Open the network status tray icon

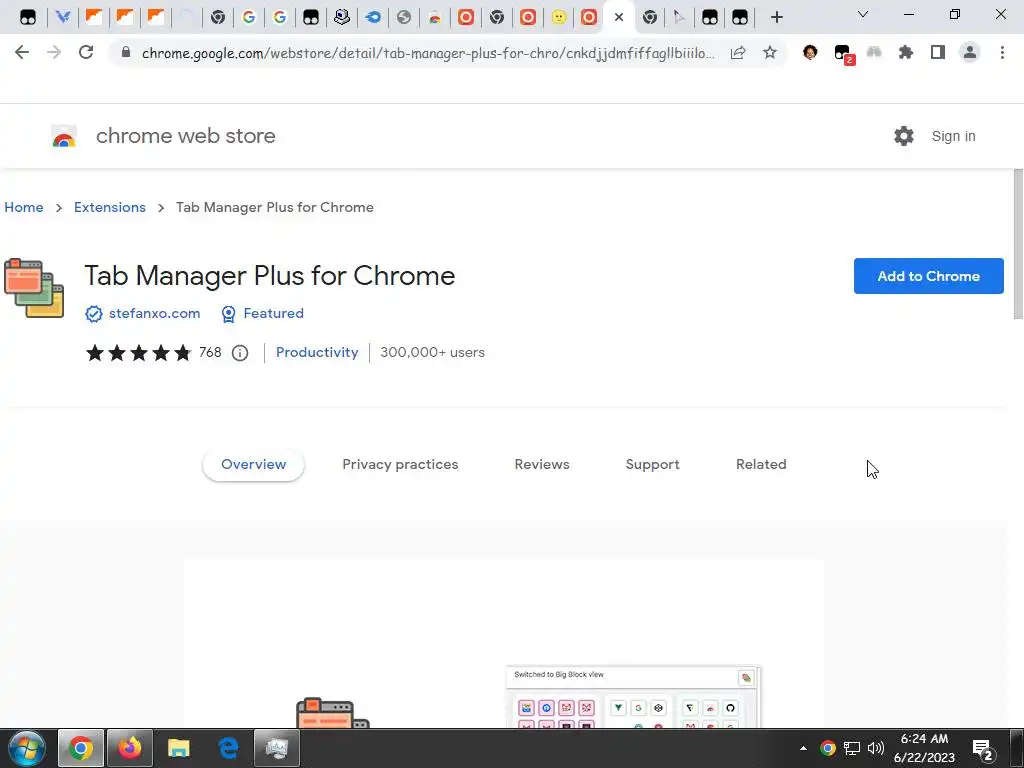click(x=852, y=748)
